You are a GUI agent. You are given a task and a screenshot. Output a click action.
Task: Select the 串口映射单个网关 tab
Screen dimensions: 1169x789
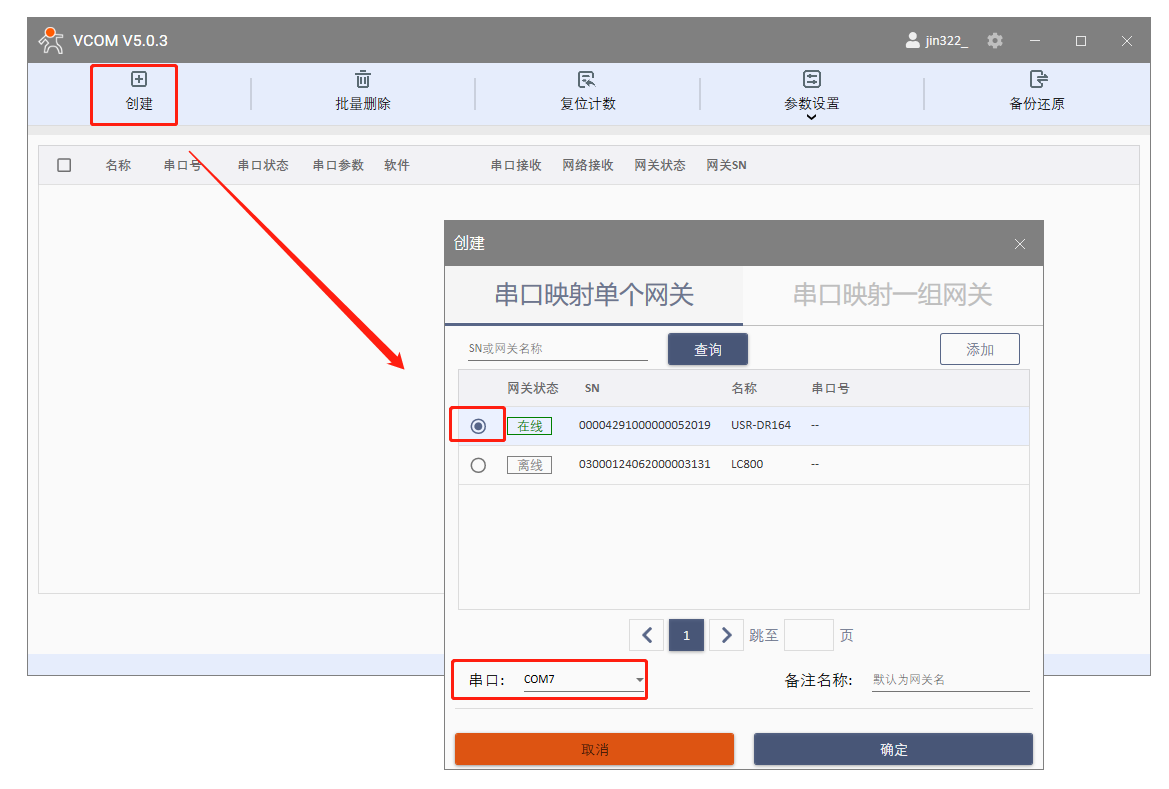(x=594, y=295)
